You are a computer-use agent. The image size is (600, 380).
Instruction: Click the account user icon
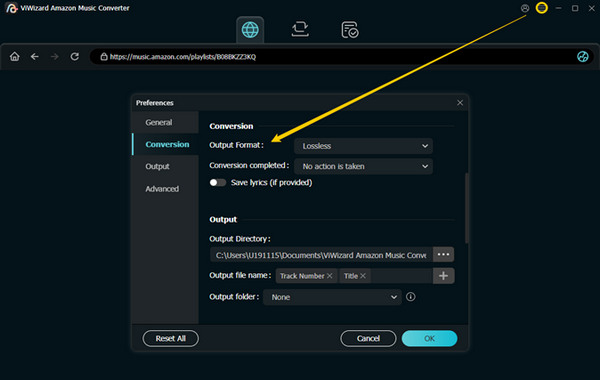(x=525, y=8)
